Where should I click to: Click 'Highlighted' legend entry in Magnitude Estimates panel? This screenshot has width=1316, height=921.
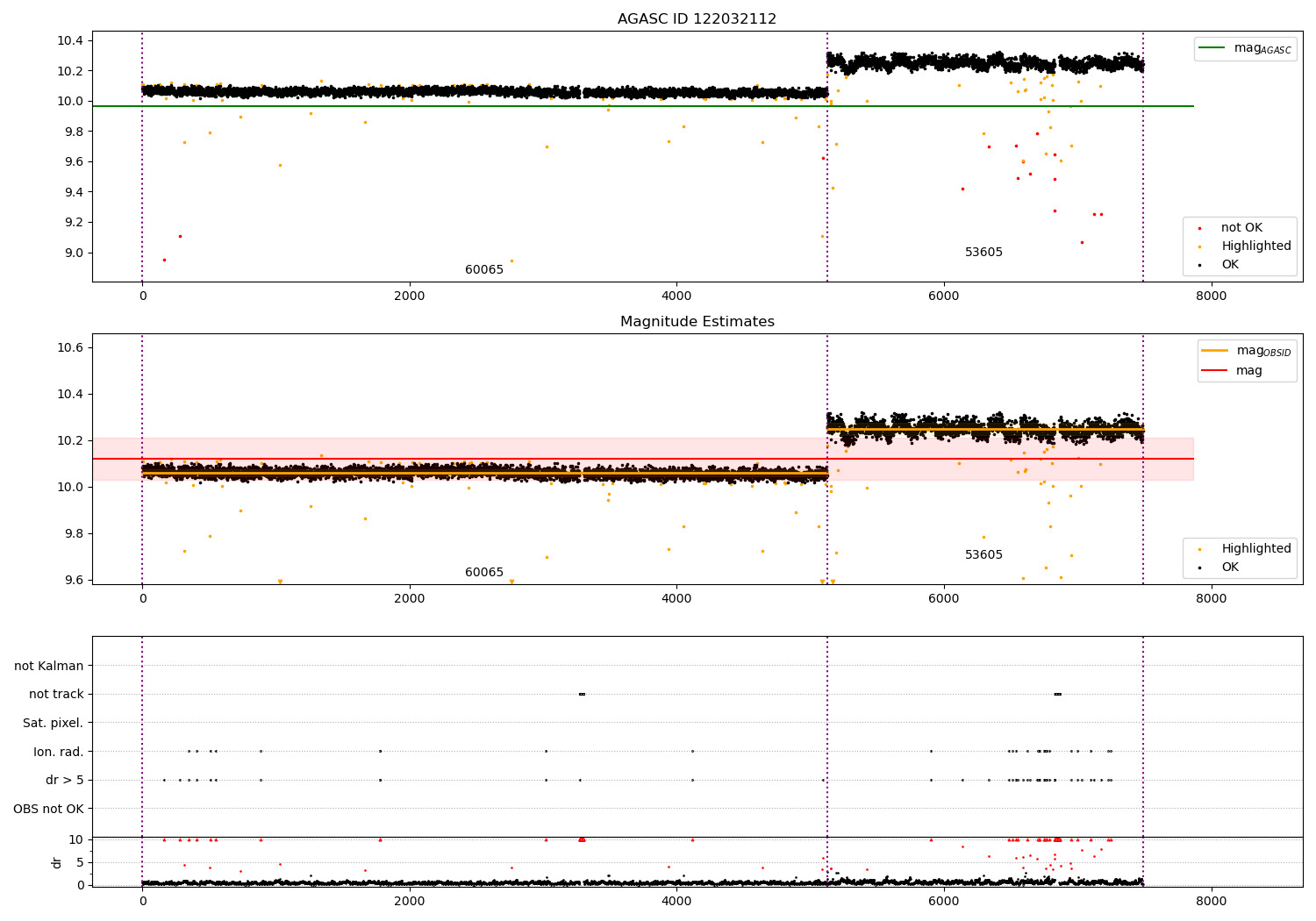(x=1256, y=549)
